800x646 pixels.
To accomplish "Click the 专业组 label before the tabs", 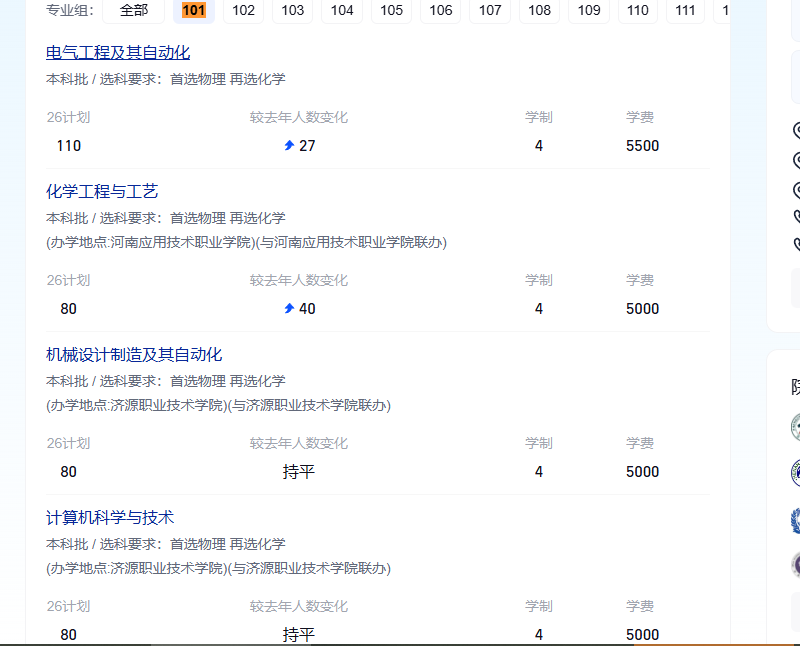I will click(70, 10).
